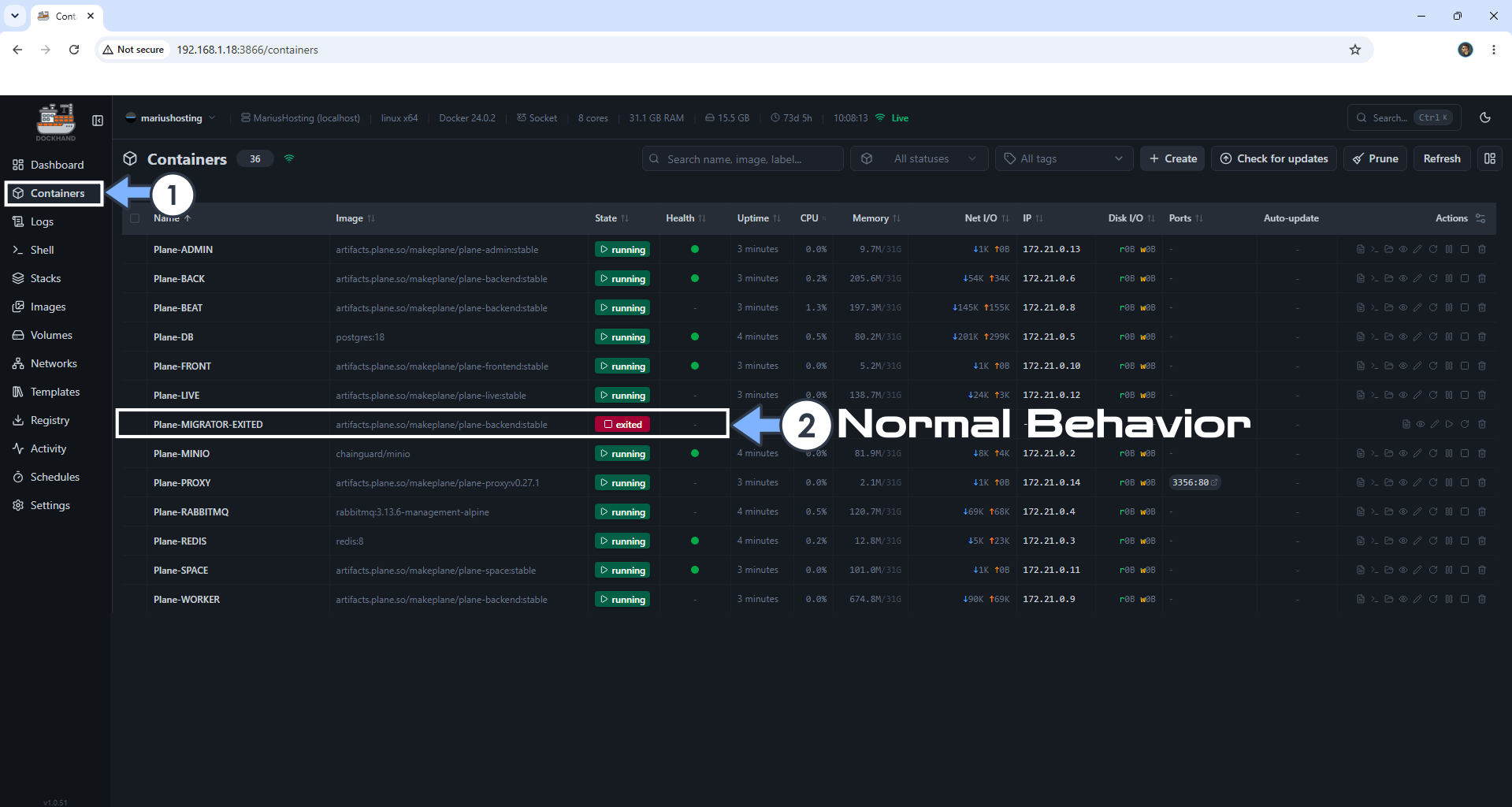The image size is (1512, 807).
Task: Refresh the container list
Action: [1442, 158]
